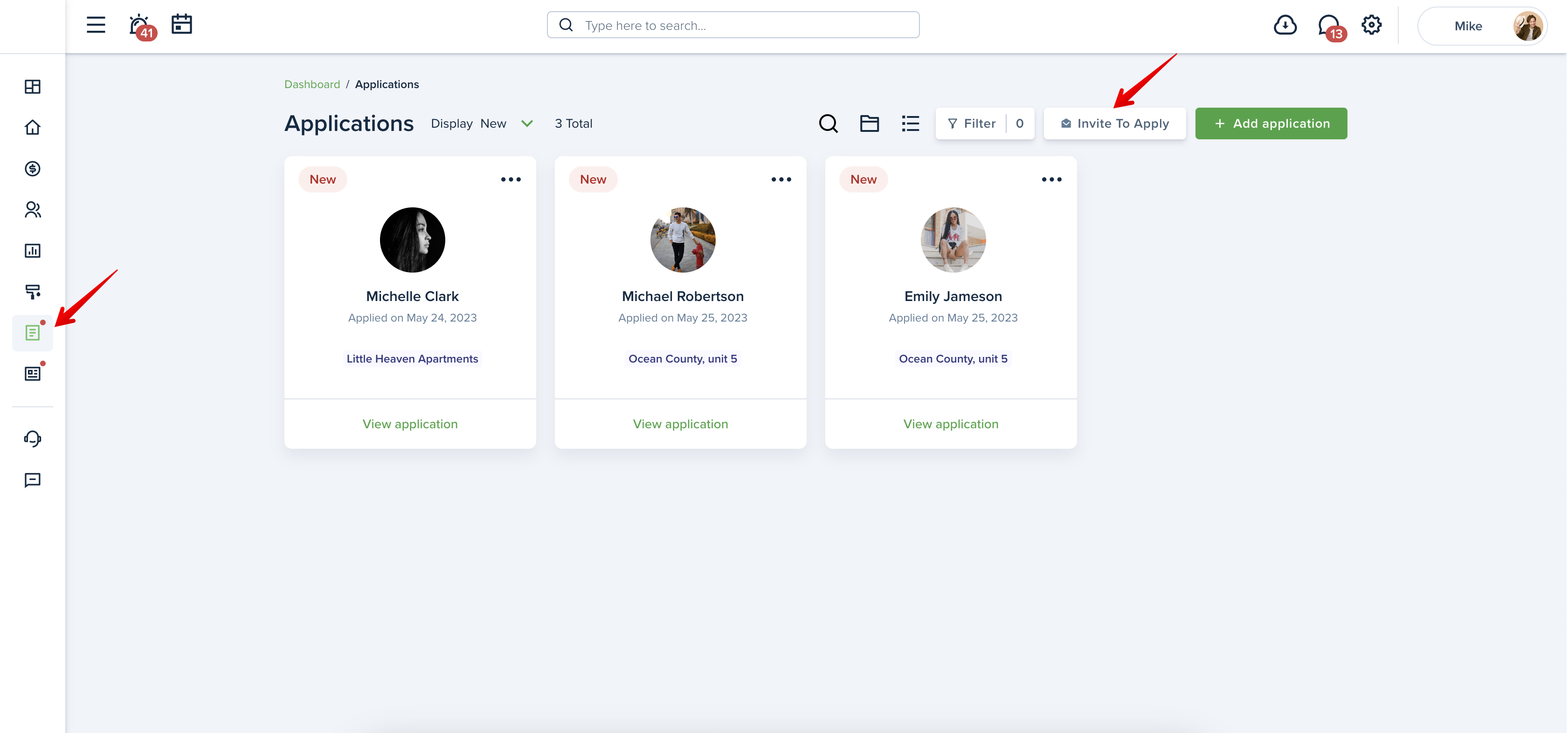This screenshot has height=733, width=1568.
Task: Open the listings newspaper icon in the sidebar
Action: (x=33, y=374)
